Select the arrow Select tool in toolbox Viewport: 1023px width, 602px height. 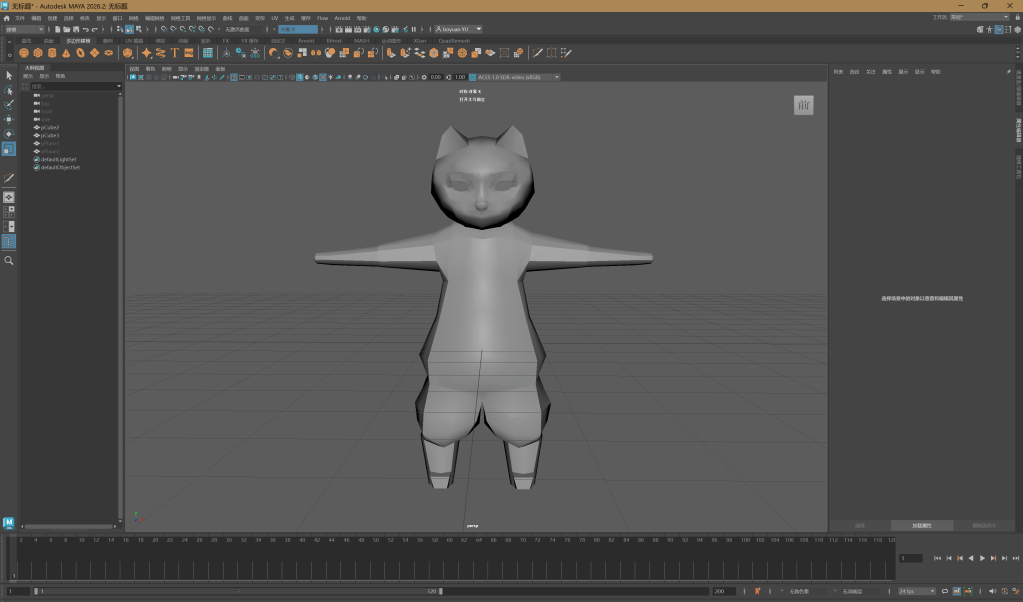(x=9, y=75)
